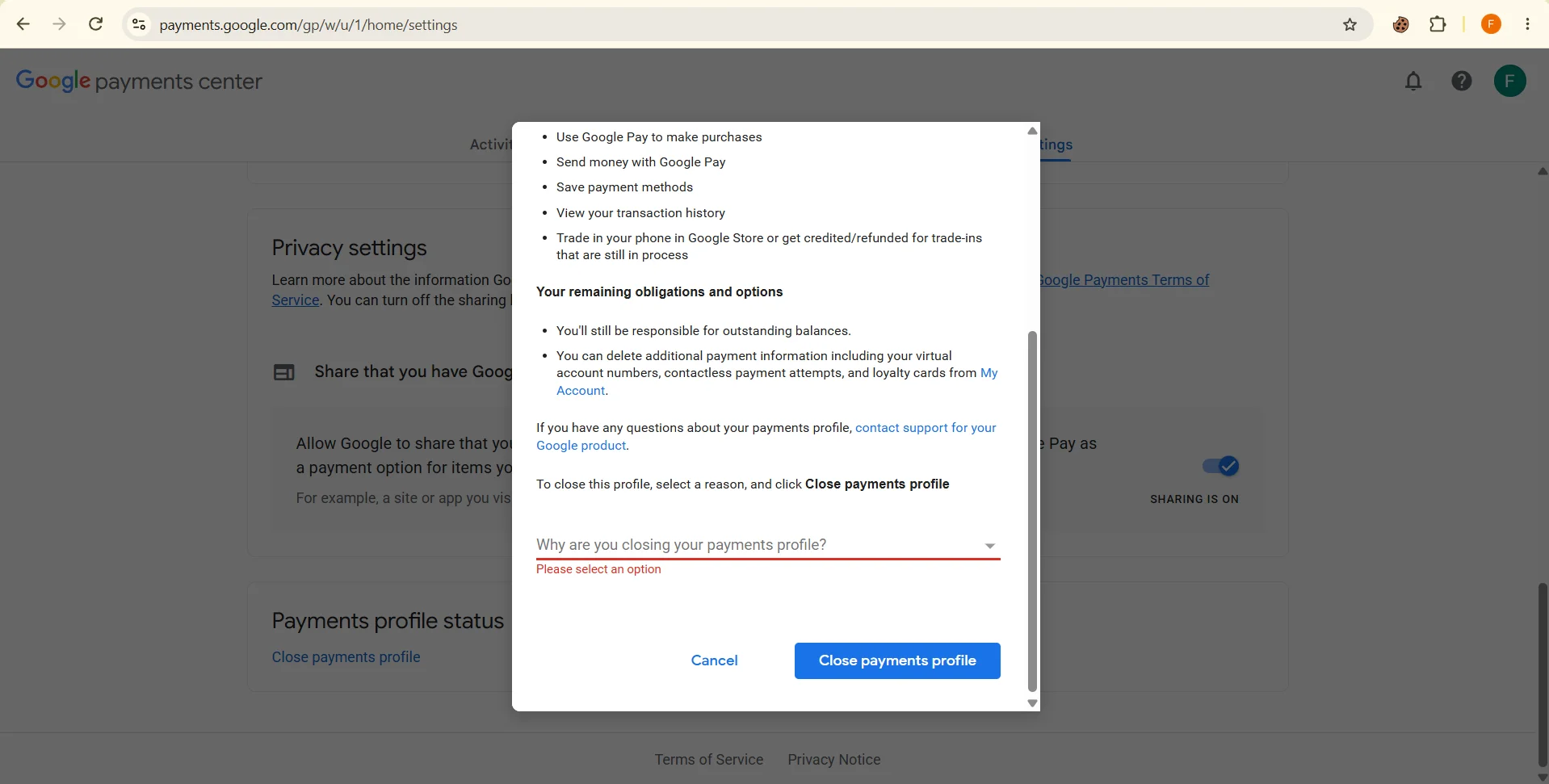The width and height of the screenshot is (1549, 784).
Task: Go back with the browser back arrow
Action: click(x=23, y=24)
